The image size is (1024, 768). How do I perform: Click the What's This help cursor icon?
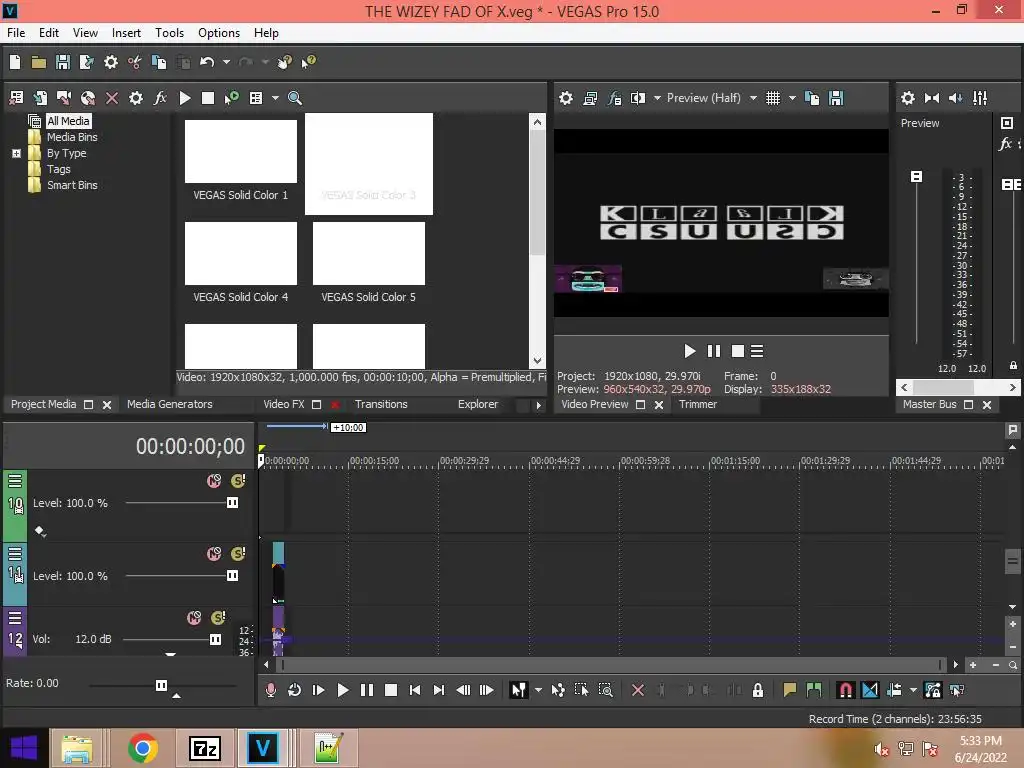point(308,62)
